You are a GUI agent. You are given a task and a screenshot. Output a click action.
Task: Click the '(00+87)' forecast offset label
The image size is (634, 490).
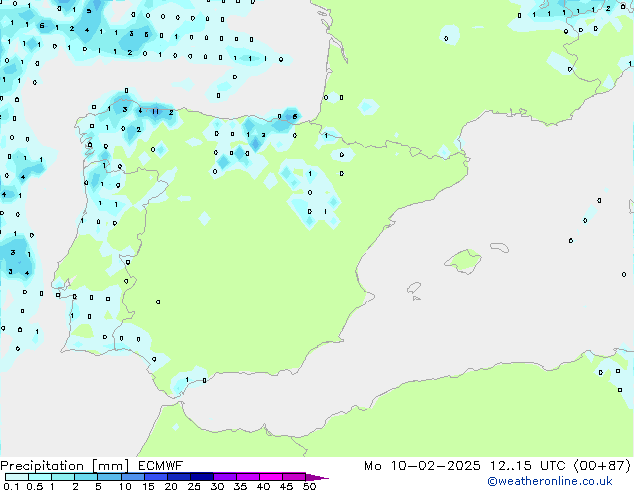[602, 466]
